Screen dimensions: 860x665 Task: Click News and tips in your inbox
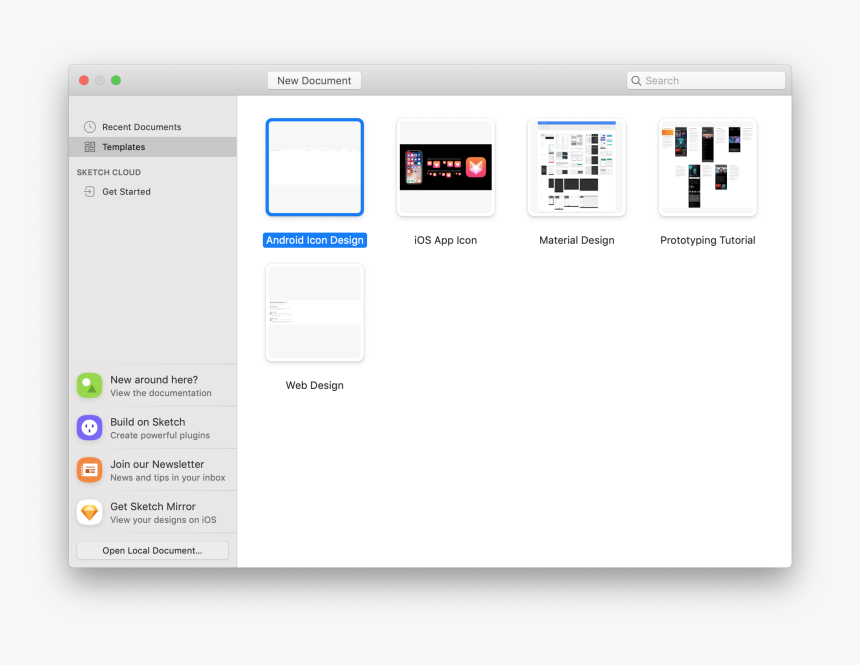[x=168, y=478]
